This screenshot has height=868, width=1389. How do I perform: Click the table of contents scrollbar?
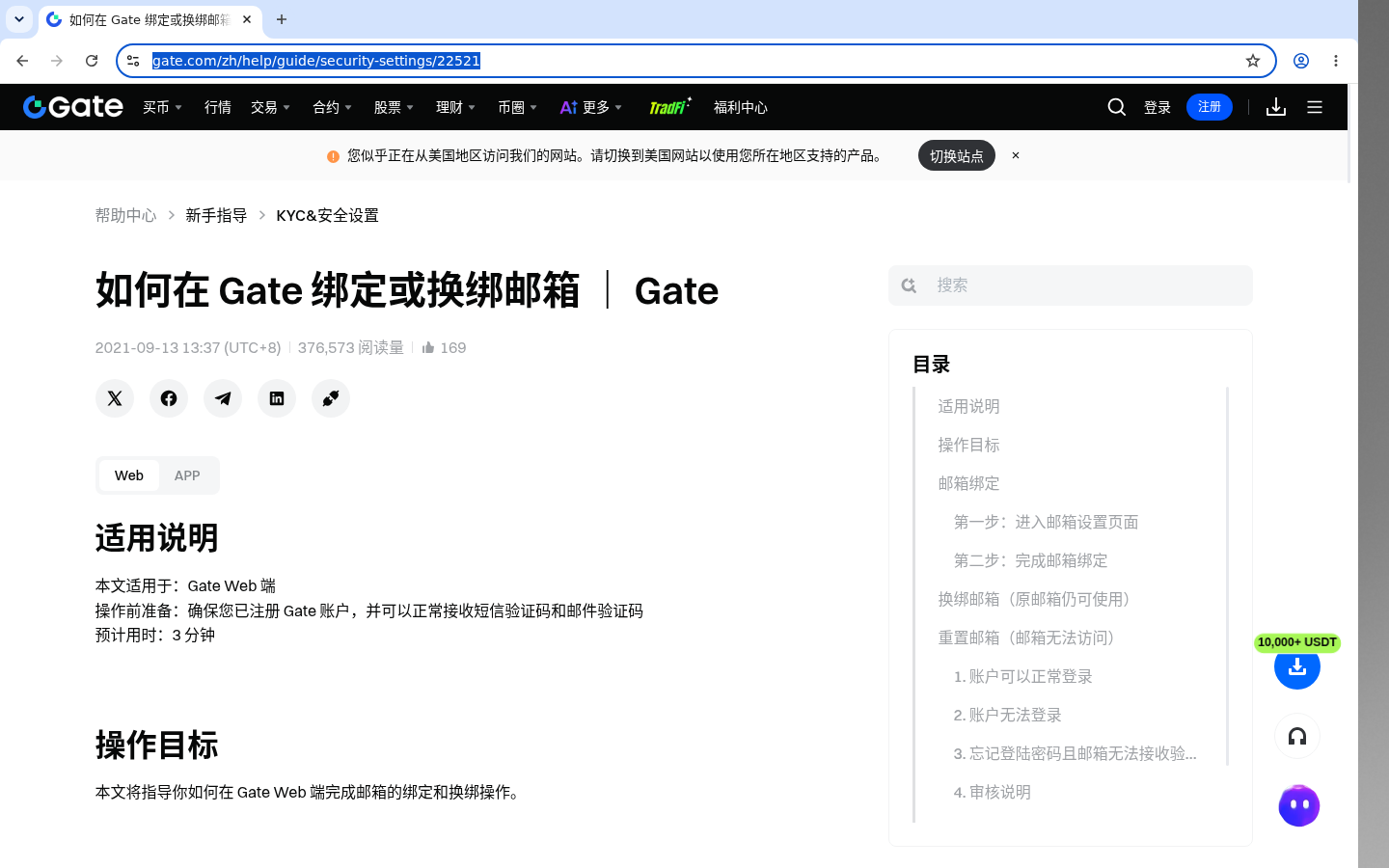pos(1227,576)
